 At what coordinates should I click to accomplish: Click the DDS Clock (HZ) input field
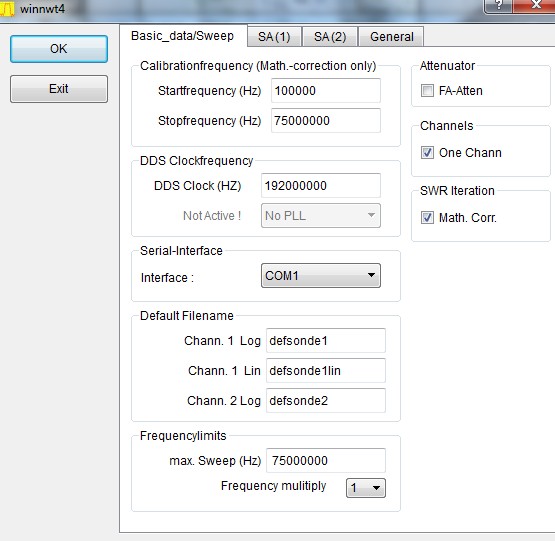(x=321, y=186)
